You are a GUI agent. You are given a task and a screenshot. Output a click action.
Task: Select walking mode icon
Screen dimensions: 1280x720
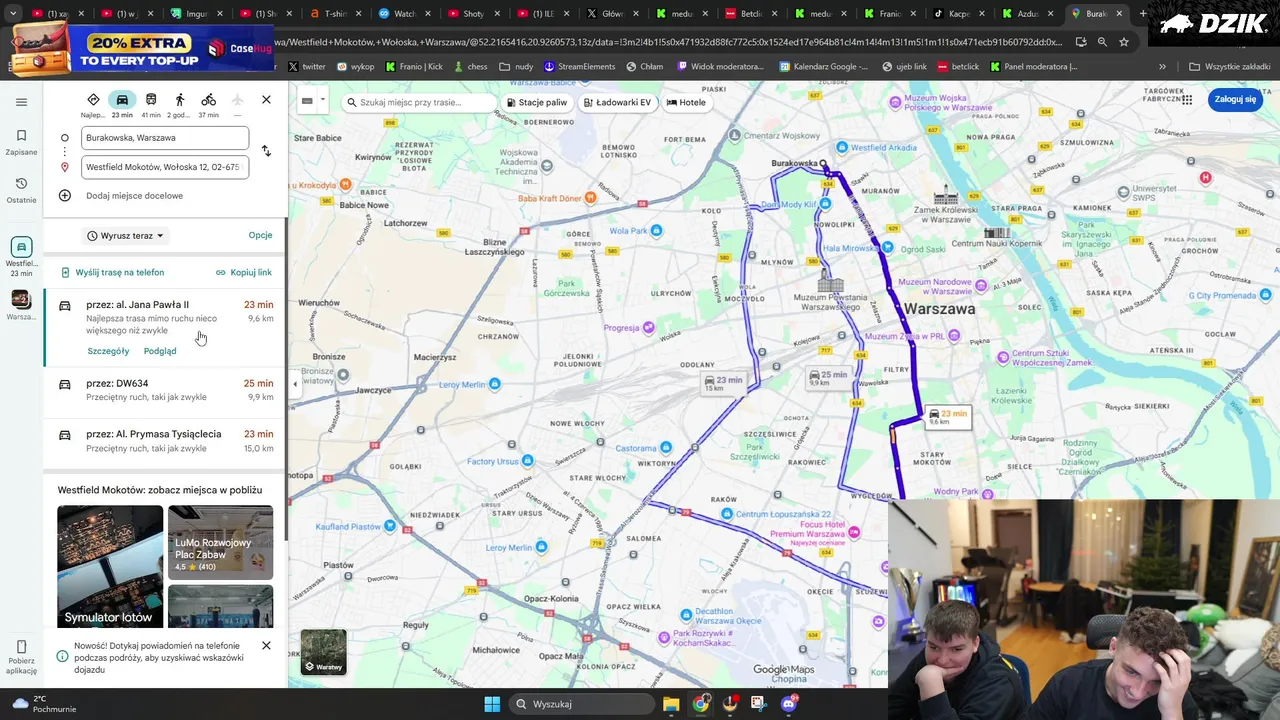click(180, 100)
